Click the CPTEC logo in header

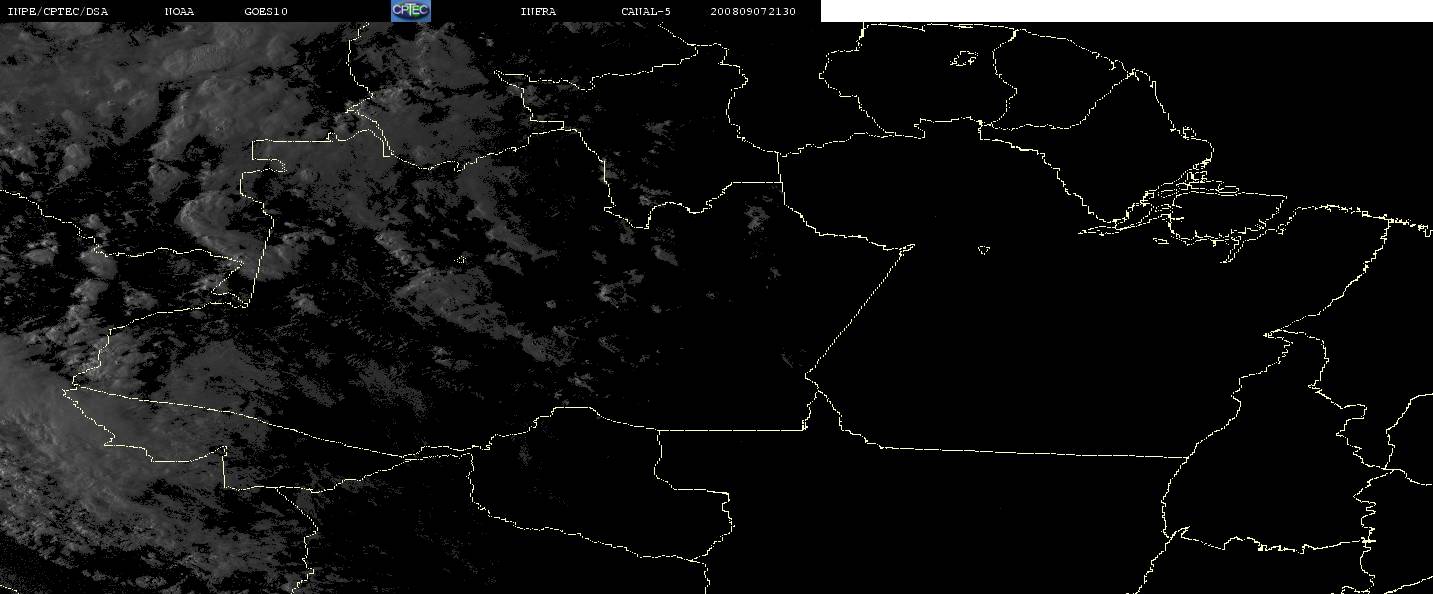(411, 10)
